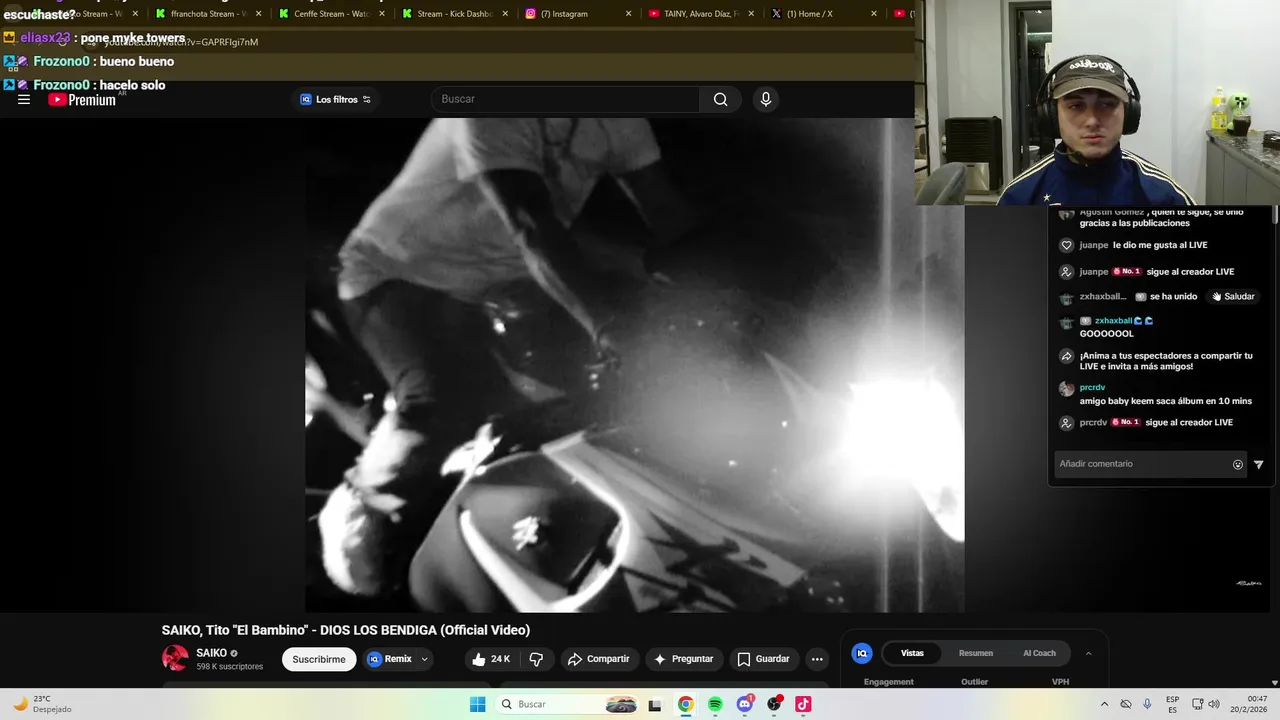
Task: Close the Instagram browser tab
Action: pos(628,14)
